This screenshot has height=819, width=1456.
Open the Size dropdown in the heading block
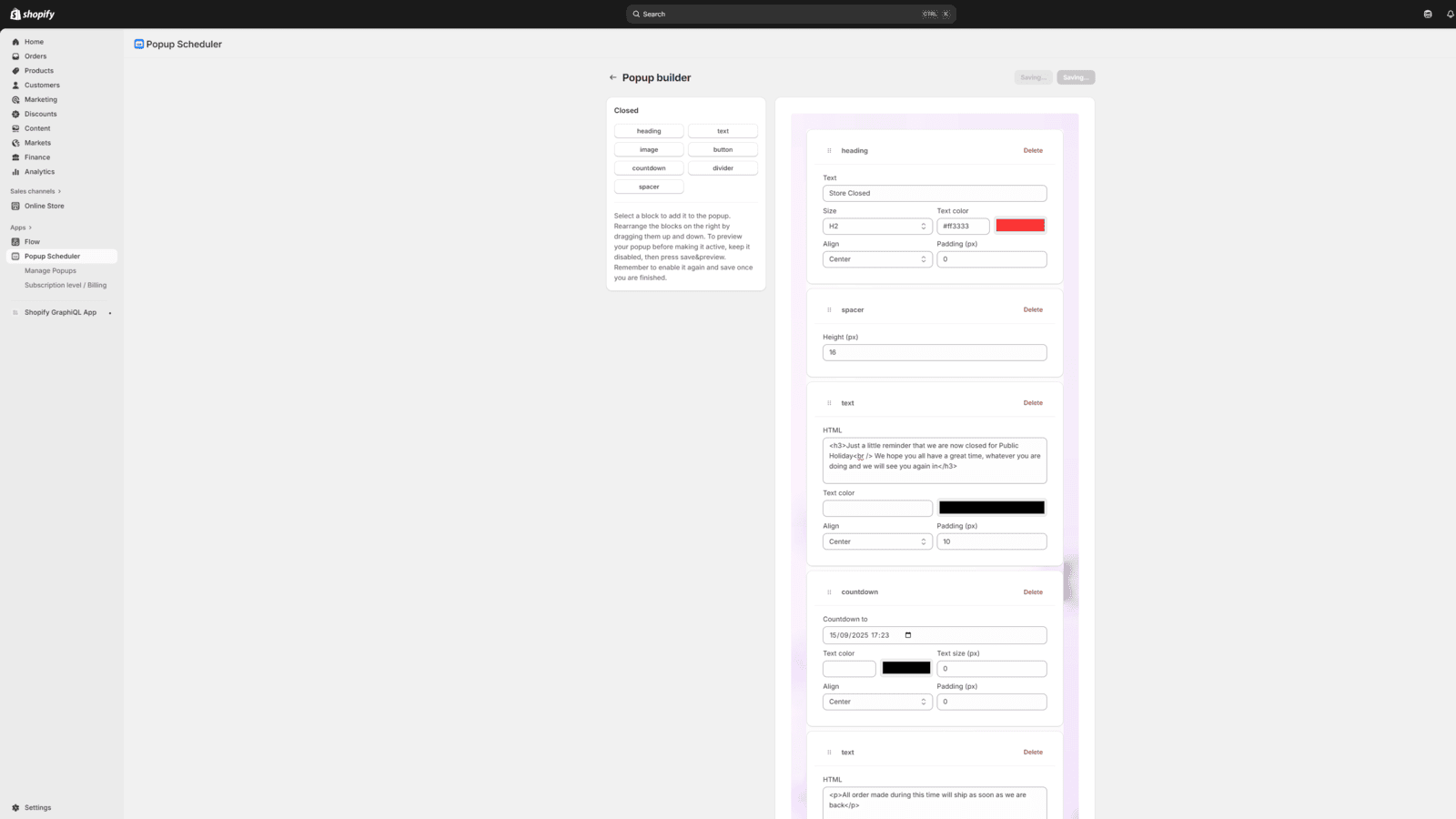point(876,226)
